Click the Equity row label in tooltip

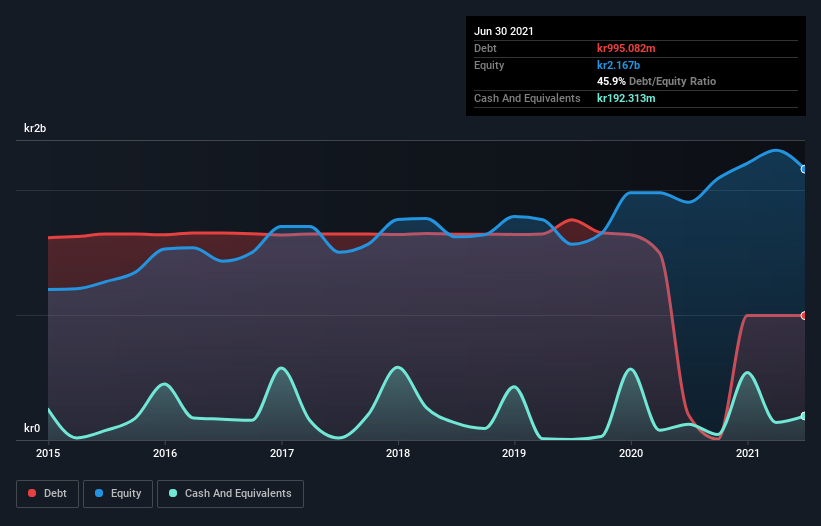[x=489, y=65]
